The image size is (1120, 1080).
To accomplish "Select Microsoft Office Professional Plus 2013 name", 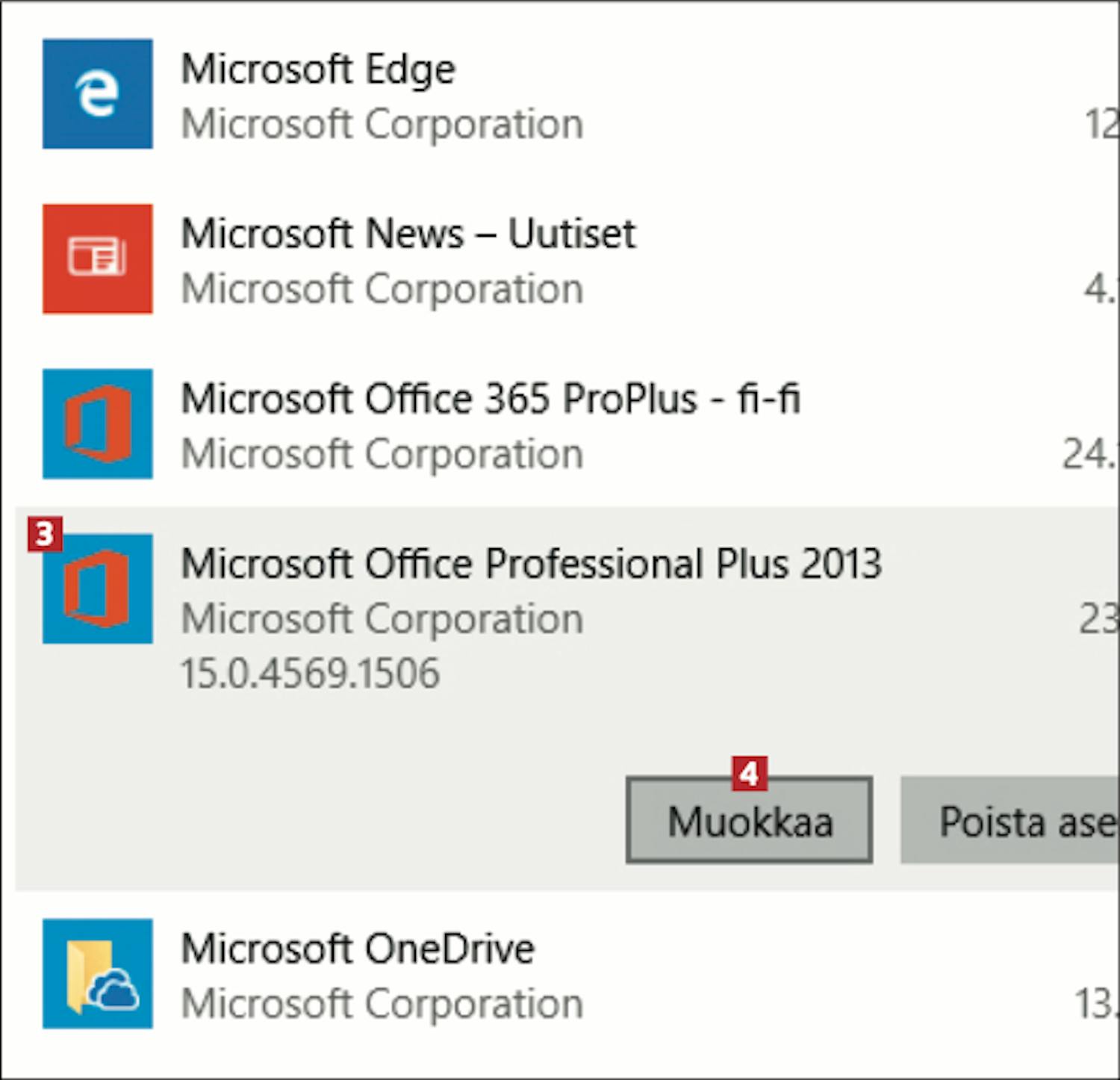I will tap(532, 563).
